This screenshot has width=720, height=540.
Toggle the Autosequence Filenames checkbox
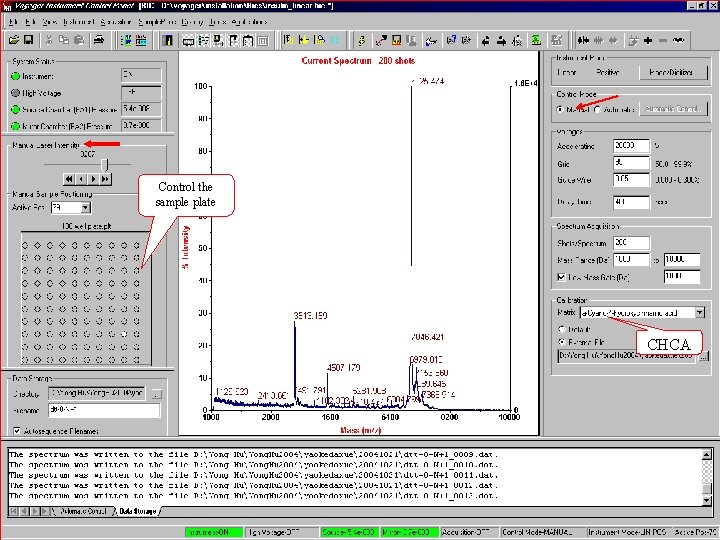point(17,431)
